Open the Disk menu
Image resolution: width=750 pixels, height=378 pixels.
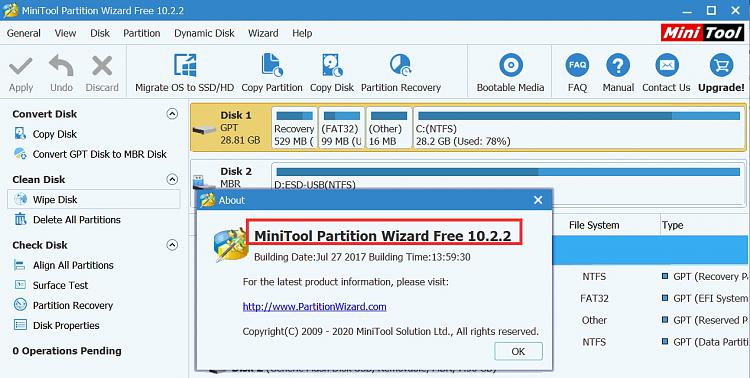point(100,33)
